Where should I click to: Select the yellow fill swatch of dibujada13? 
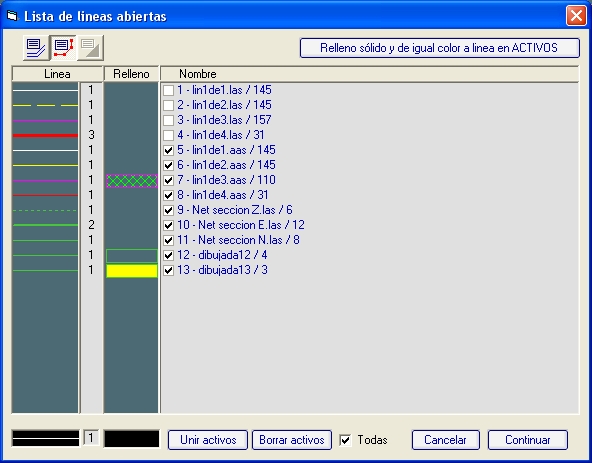point(132,271)
